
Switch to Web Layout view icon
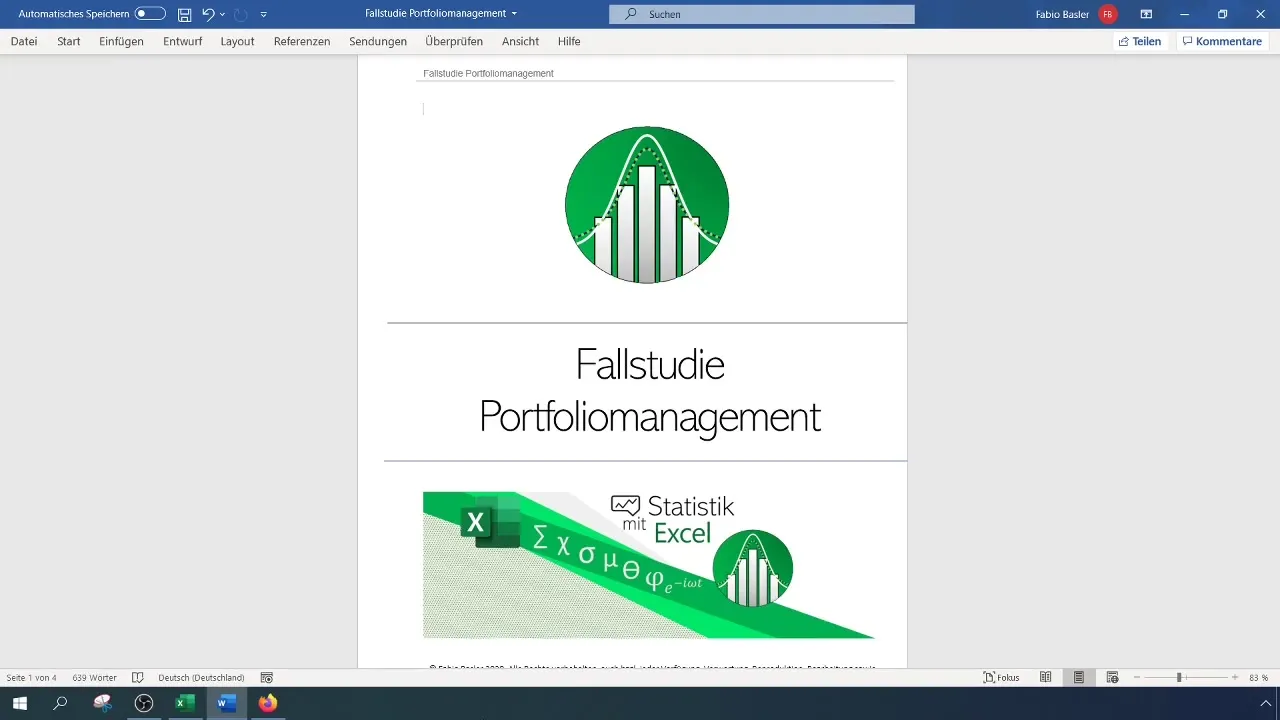coord(1112,677)
